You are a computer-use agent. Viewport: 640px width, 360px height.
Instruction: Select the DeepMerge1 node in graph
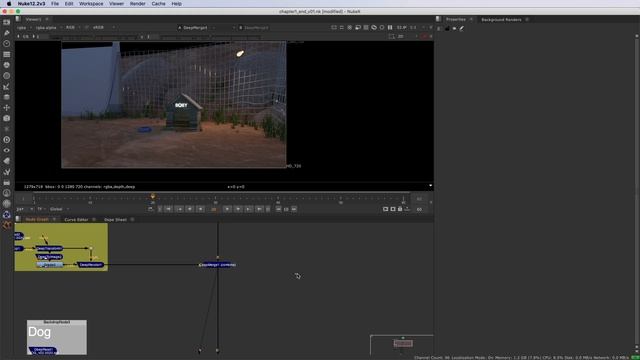click(x=217, y=265)
